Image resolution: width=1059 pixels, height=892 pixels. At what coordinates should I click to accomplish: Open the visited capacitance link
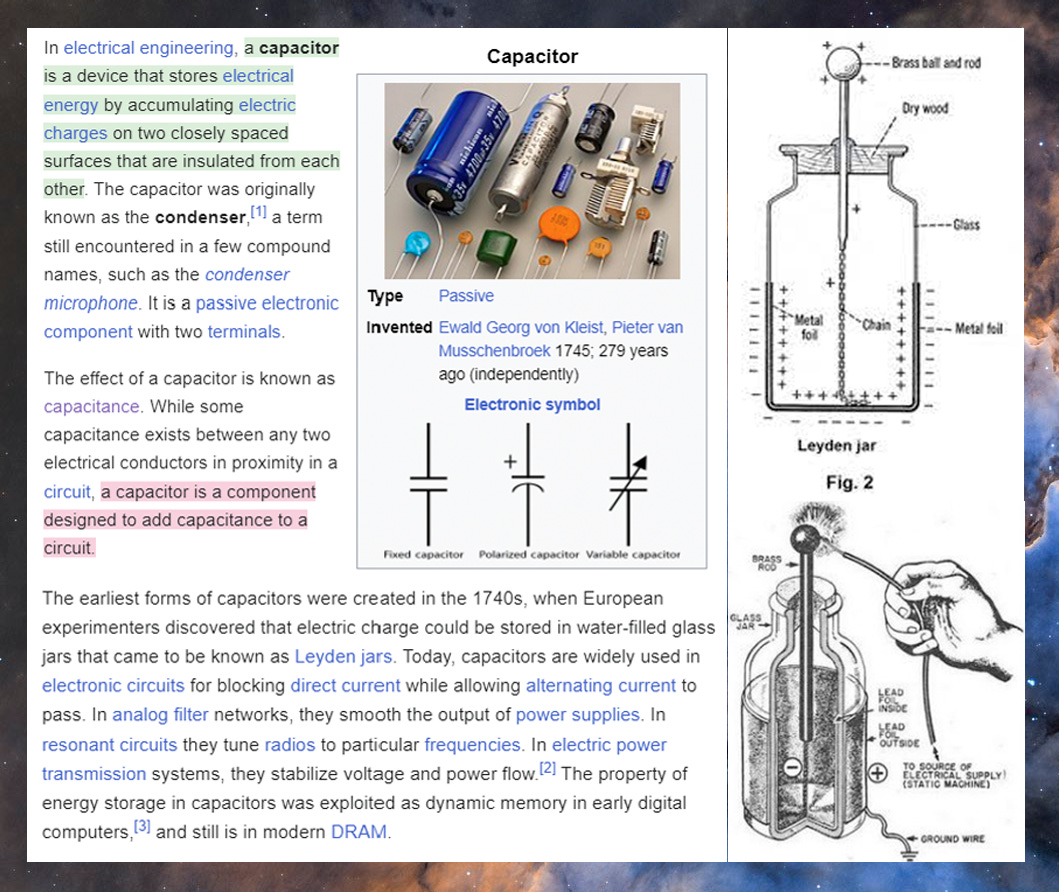tap(91, 406)
